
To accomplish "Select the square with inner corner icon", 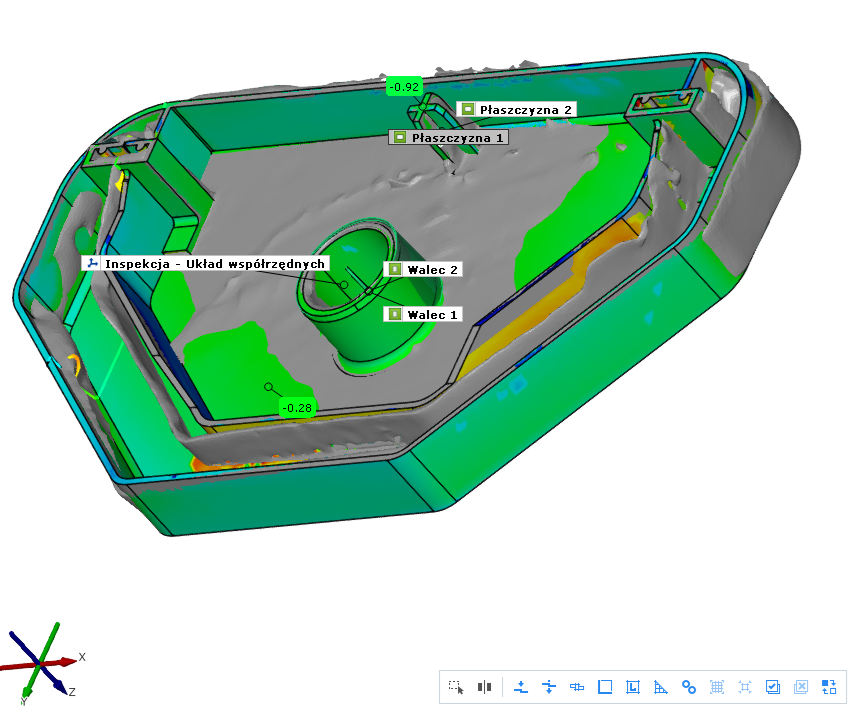I will pos(632,687).
